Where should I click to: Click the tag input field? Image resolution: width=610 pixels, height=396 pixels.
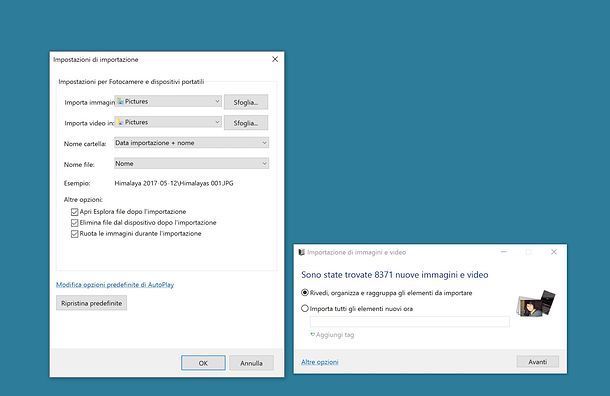click(x=410, y=322)
